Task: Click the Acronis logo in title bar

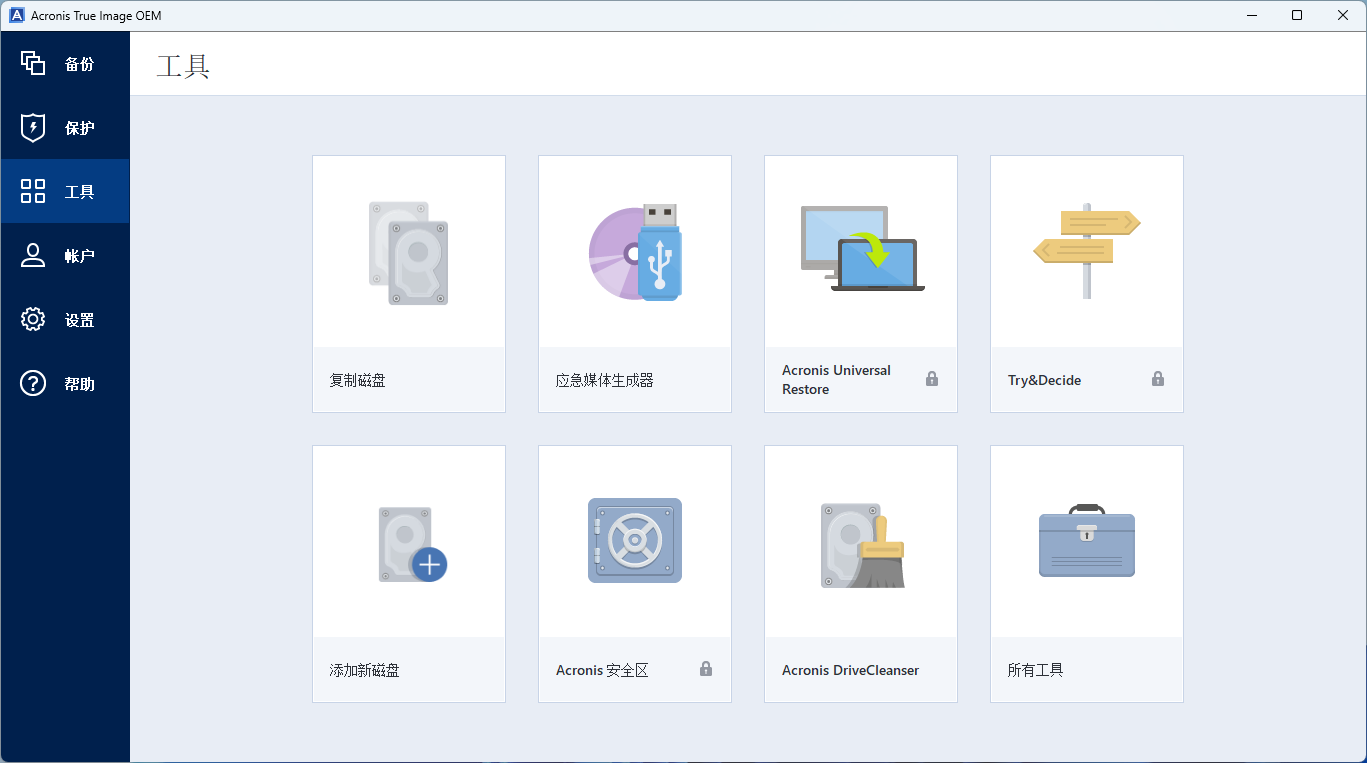Action: [x=17, y=15]
